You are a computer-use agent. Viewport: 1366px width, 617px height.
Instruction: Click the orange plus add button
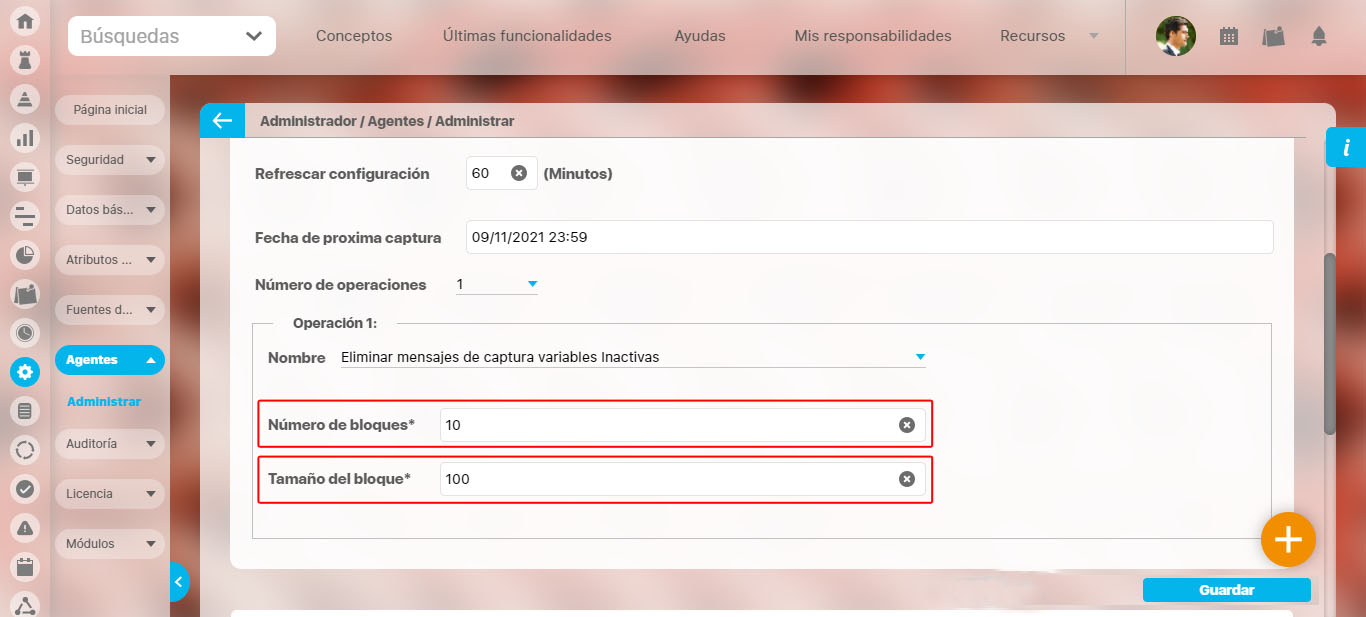point(1287,540)
